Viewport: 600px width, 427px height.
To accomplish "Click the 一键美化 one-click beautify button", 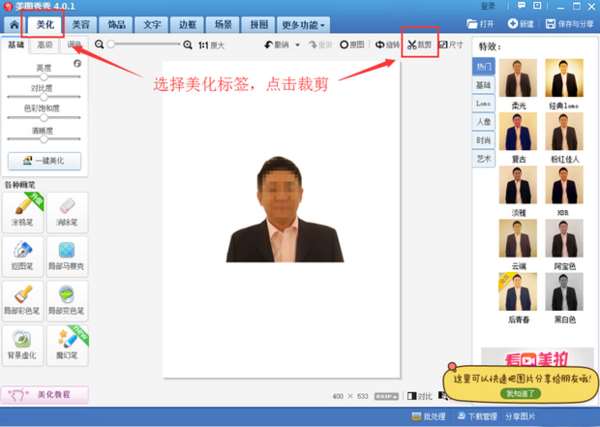I will (44, 161).
